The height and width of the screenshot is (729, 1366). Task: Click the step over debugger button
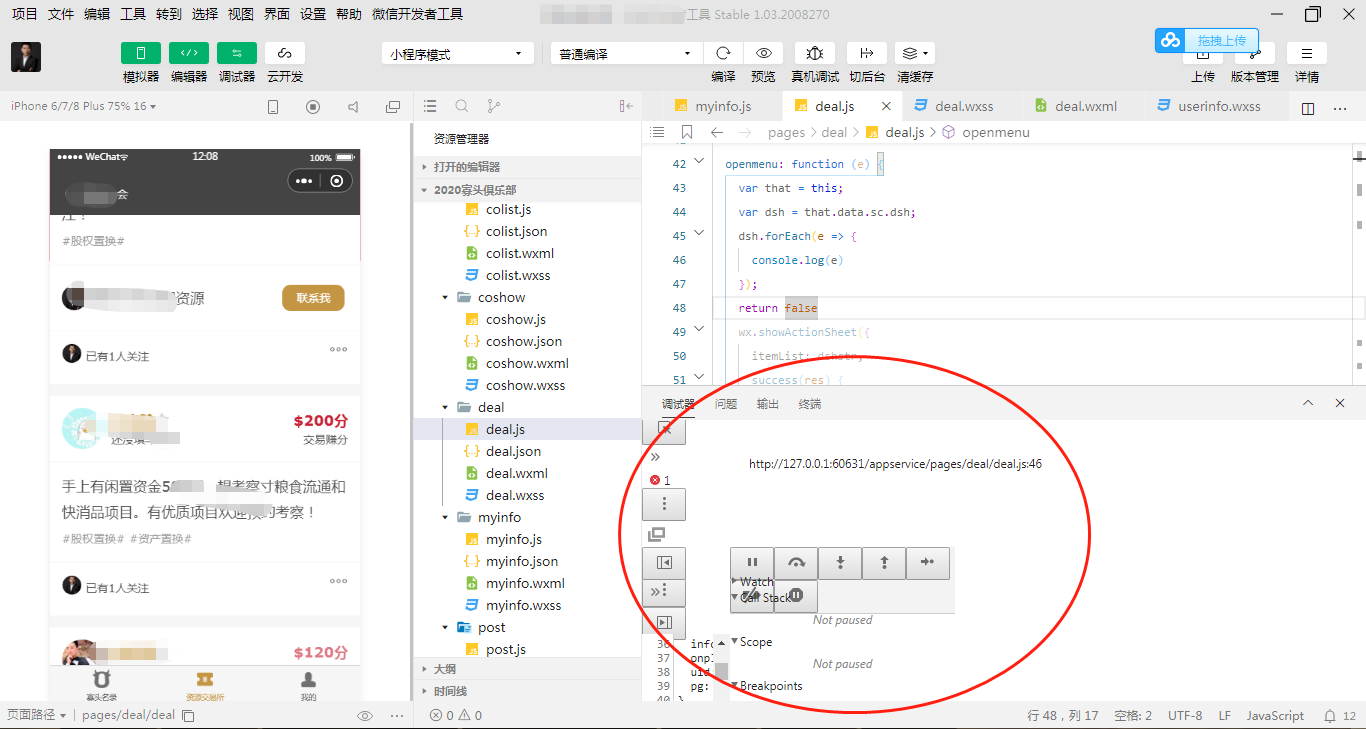796,563
